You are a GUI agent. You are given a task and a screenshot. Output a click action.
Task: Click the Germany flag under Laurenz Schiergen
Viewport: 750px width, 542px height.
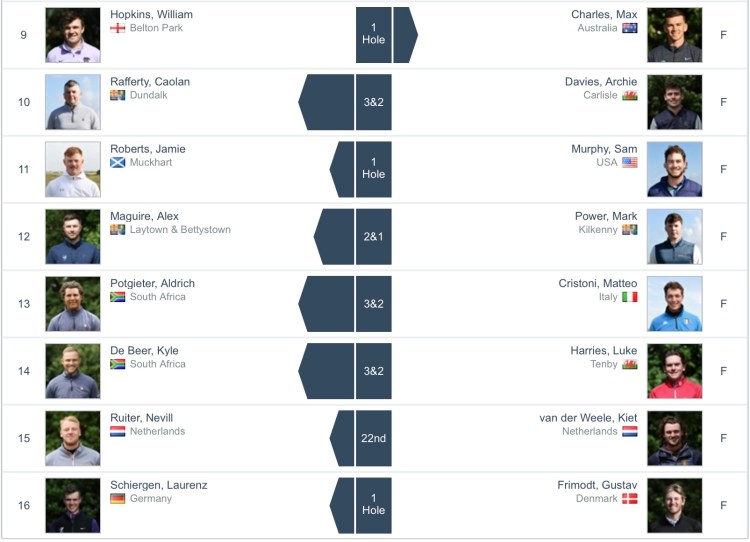118,498
